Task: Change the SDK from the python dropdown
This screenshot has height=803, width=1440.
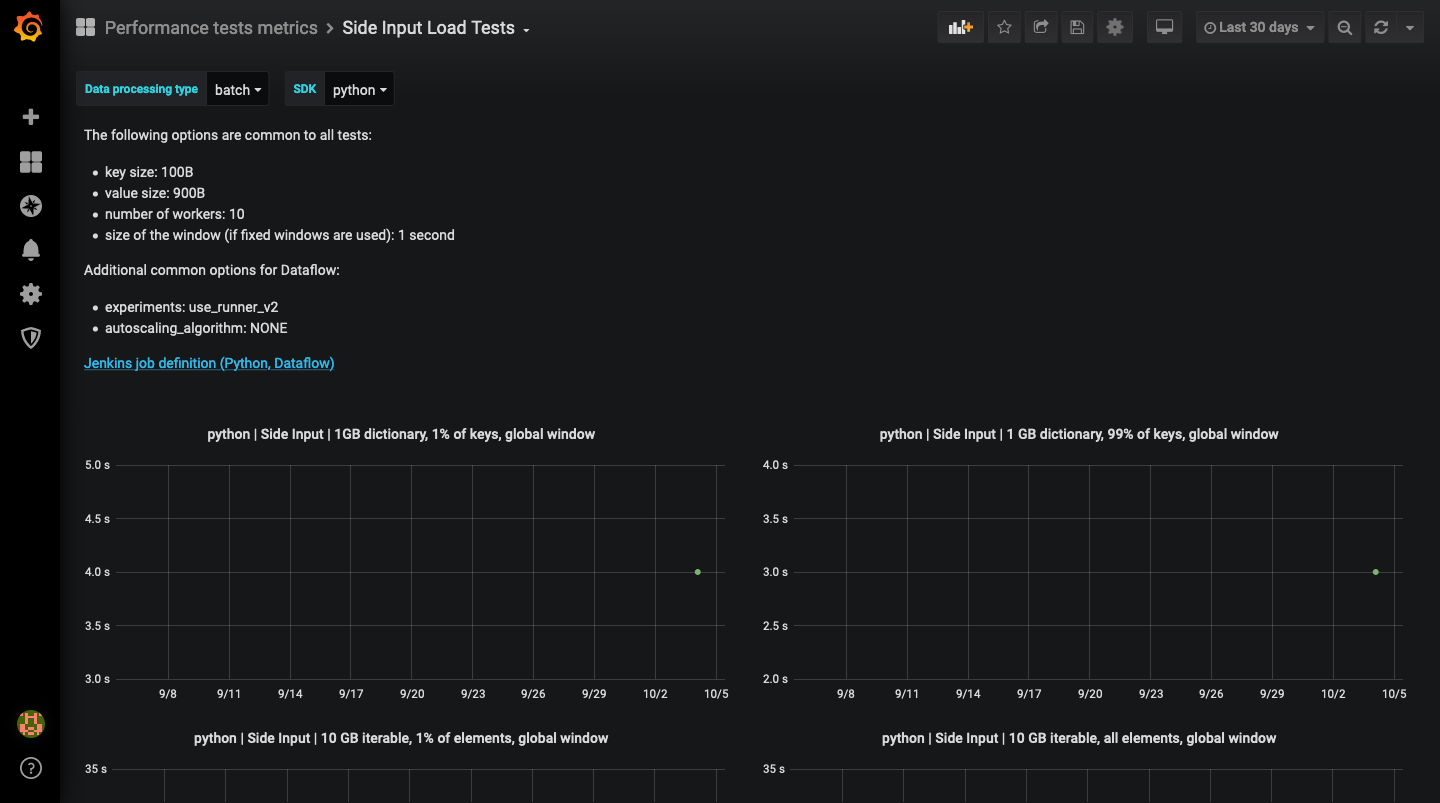Action: click(x=359, y=89)
